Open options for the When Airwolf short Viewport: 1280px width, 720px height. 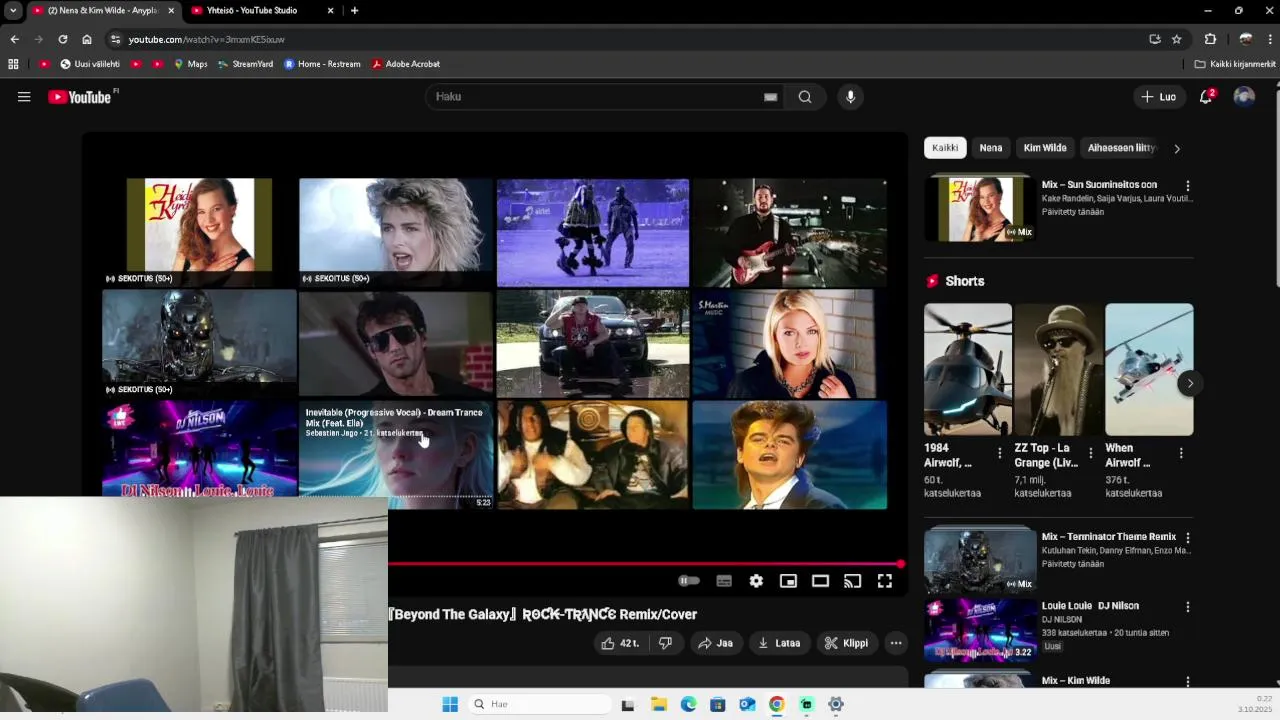[1181, 453]
